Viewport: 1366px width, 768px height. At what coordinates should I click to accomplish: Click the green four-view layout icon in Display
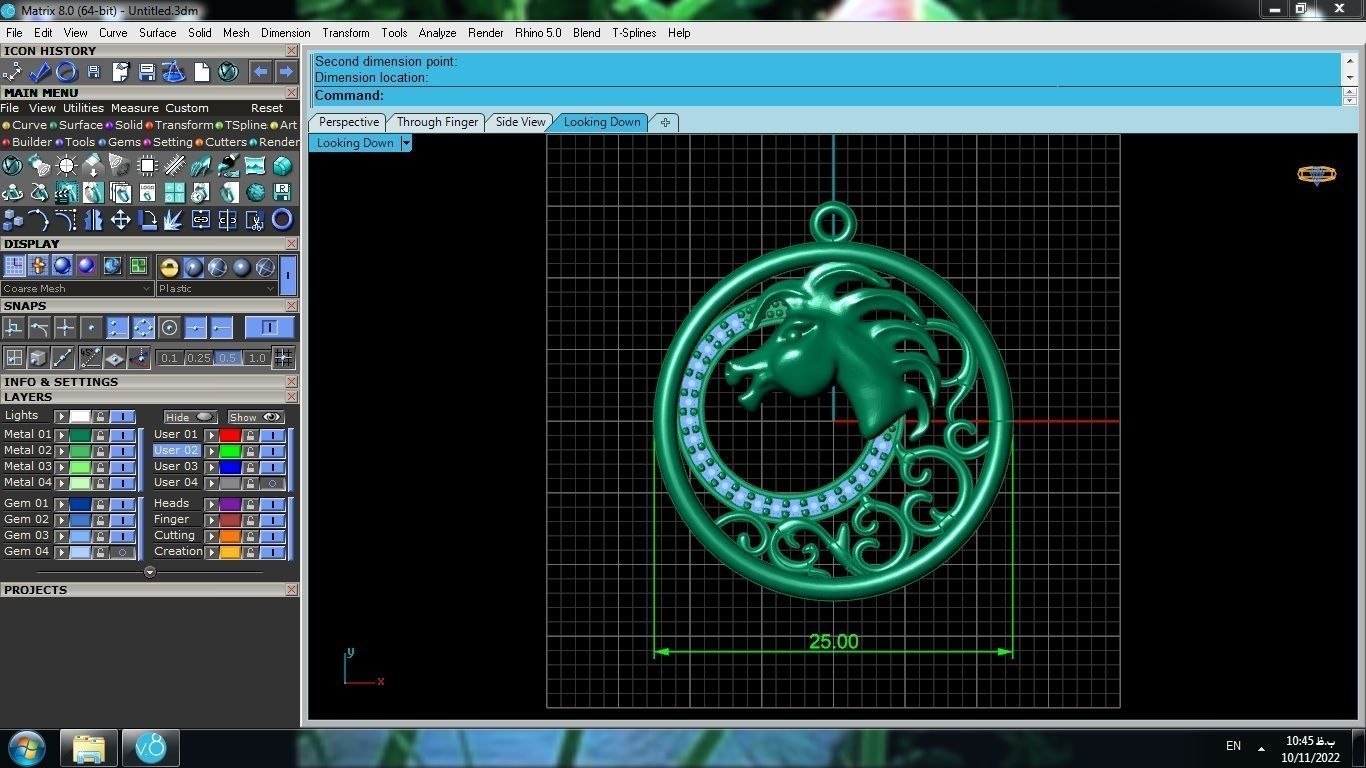coord(138,266)
